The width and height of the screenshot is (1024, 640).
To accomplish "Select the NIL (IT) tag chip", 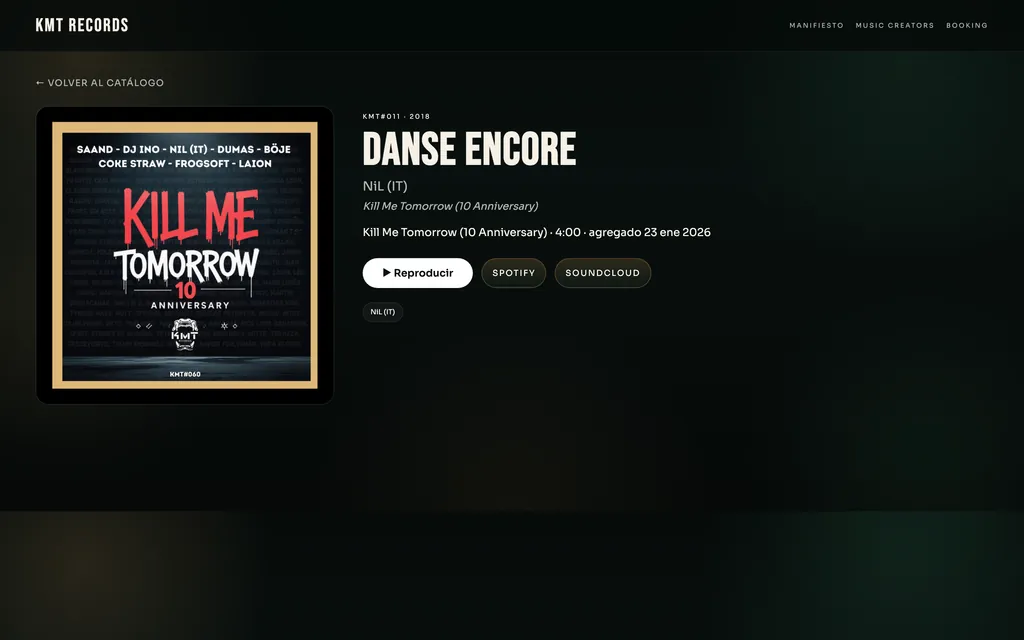I will click(x=383, y=312).
